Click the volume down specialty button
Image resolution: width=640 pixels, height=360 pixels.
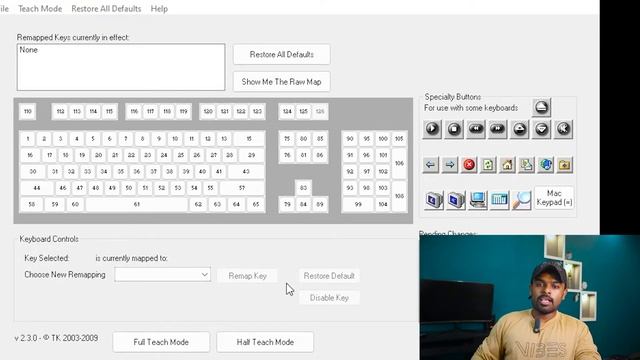click(541, 129)
